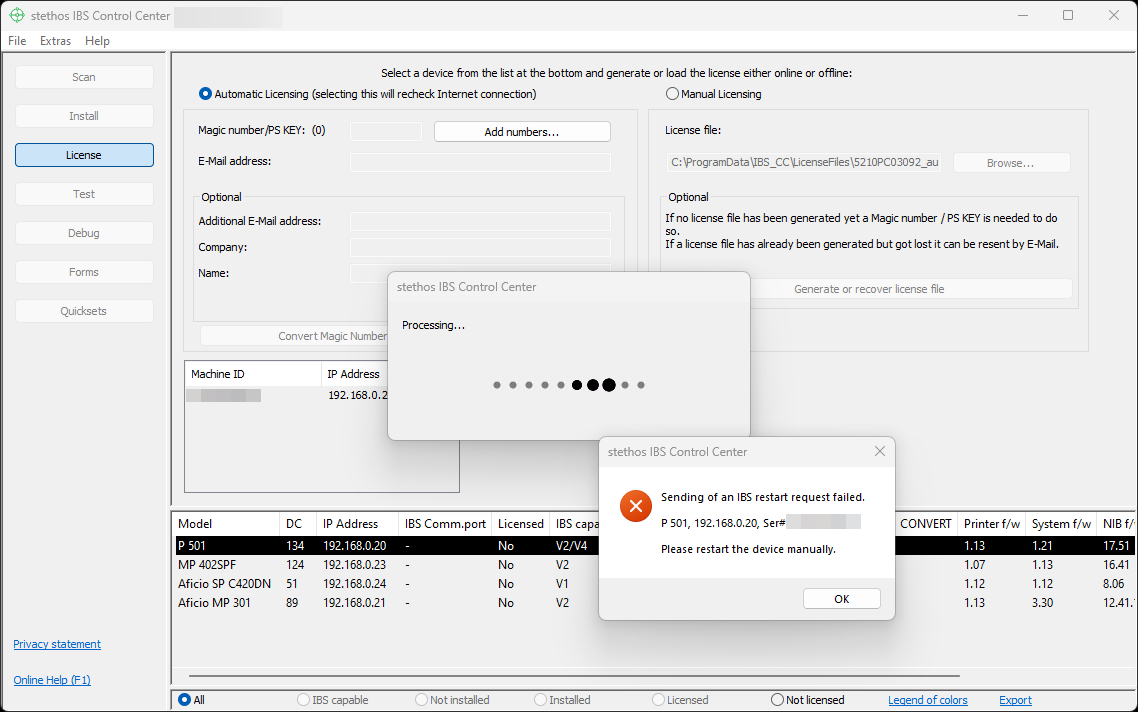1138x712 pixels.
Task: Select Automatic Licensing radio button
Action: [206, 94]
